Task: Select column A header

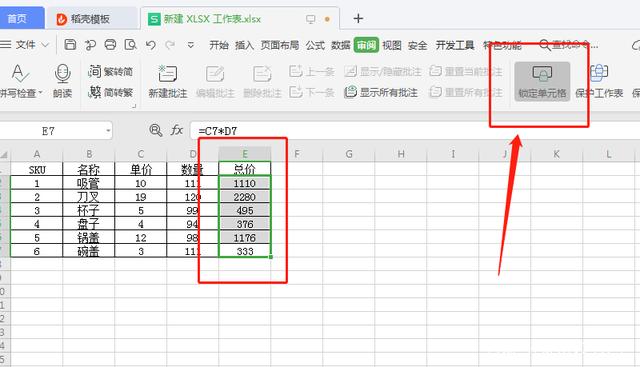Action: [37, 154]
